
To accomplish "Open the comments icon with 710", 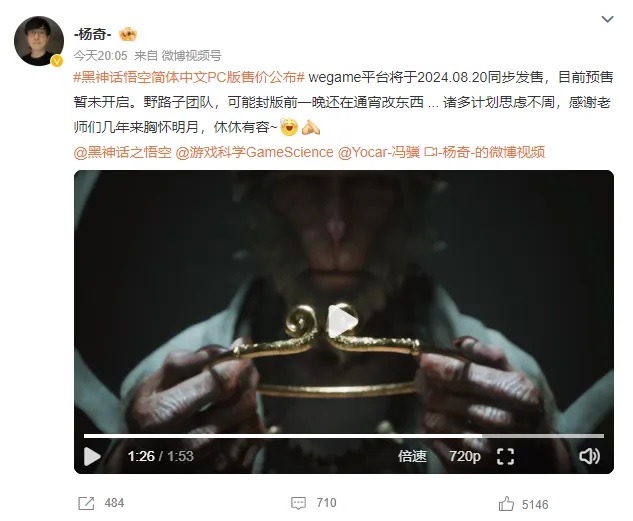I will click(x=298, y=503).
